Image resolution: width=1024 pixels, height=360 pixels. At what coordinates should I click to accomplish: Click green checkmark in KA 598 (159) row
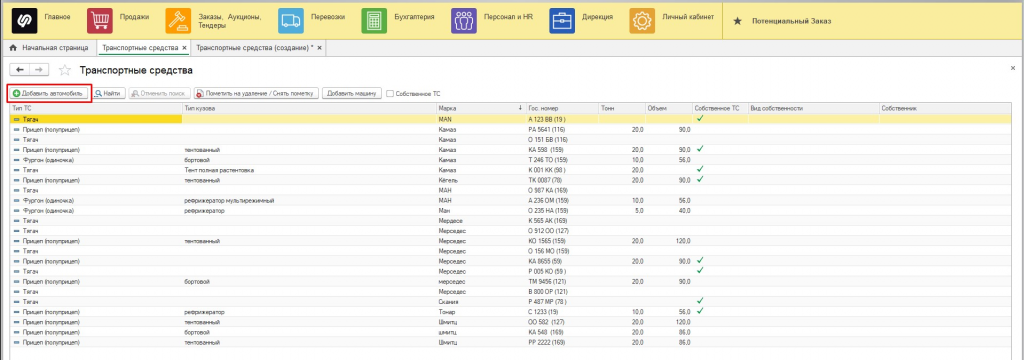699,149
